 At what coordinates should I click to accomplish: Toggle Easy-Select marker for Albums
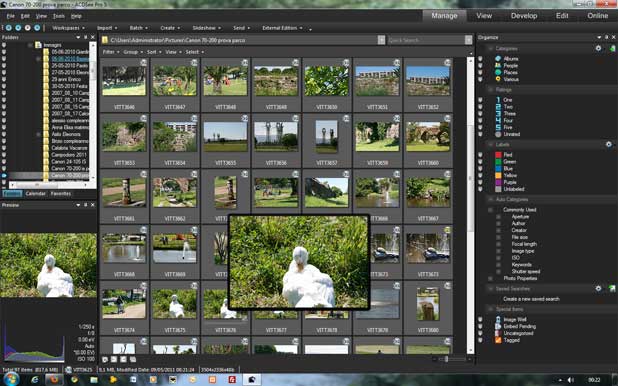point(480,58)
